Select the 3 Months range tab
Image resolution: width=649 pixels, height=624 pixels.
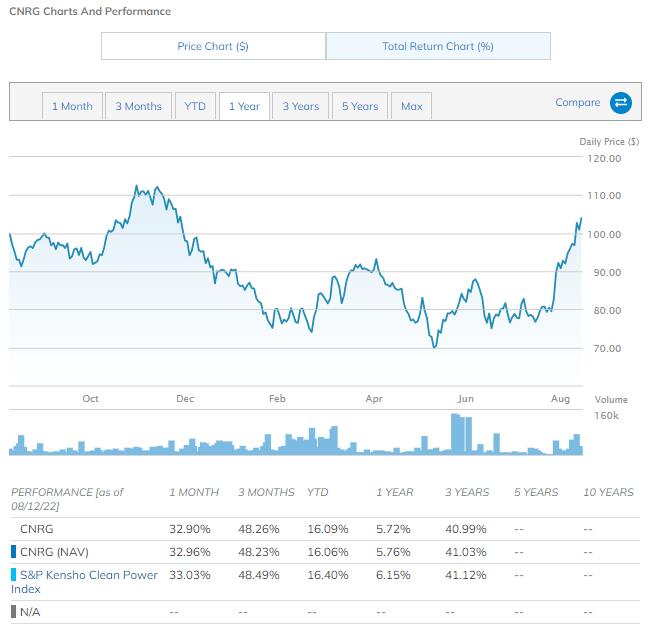pyautogui.click(x=138, y=106)
